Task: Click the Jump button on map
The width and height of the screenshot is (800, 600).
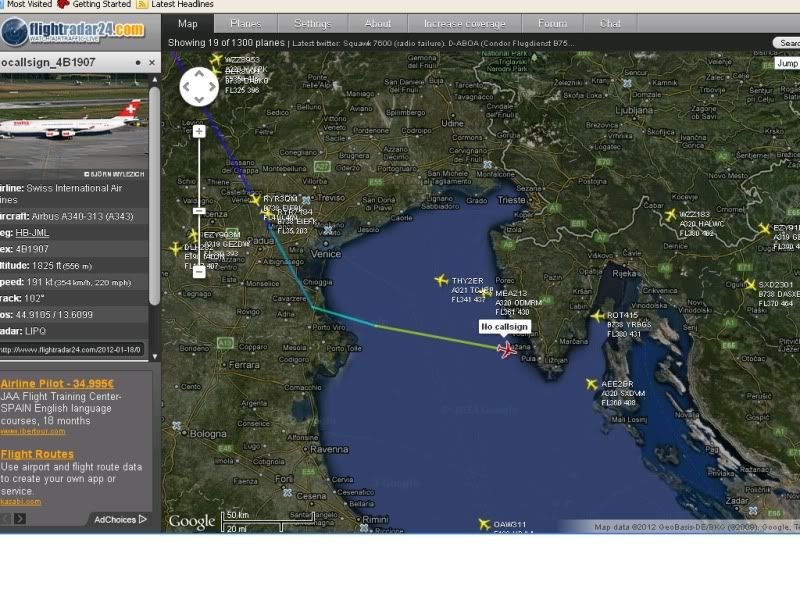Action: point(788,63)
